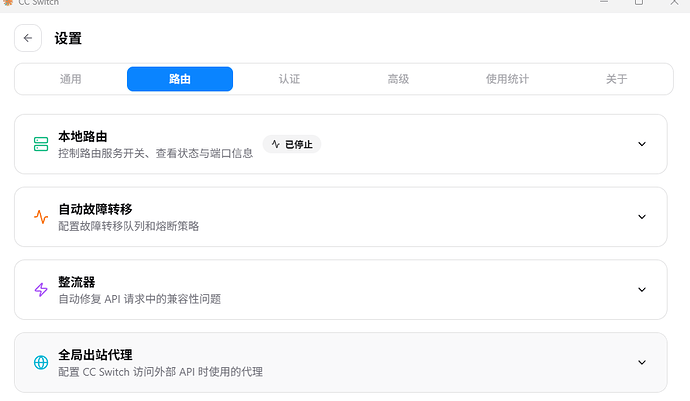The height and width of the screenshot is (401, 690).
Task: Select the 路由 tab
Action: pyautogui.click(x=180, y=79)
